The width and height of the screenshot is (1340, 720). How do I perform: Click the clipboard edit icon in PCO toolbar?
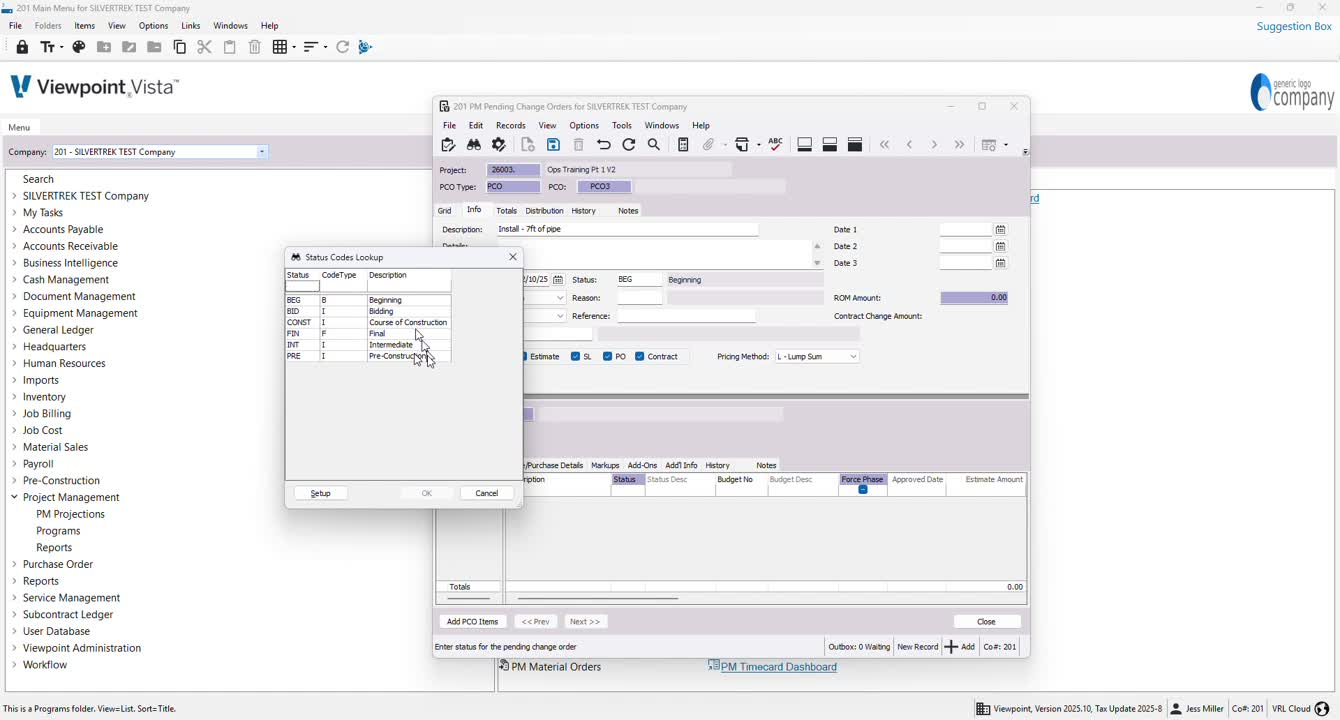[448, 145]
